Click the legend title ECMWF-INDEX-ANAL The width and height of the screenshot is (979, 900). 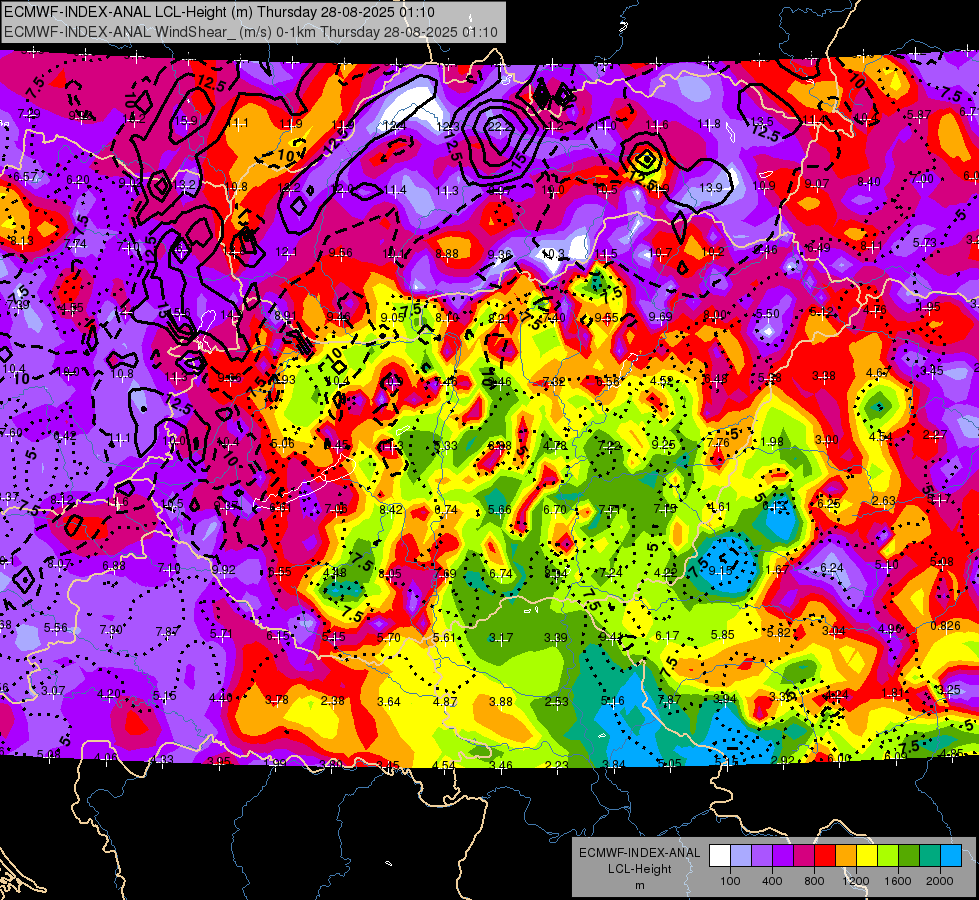(x=639, y=853)
